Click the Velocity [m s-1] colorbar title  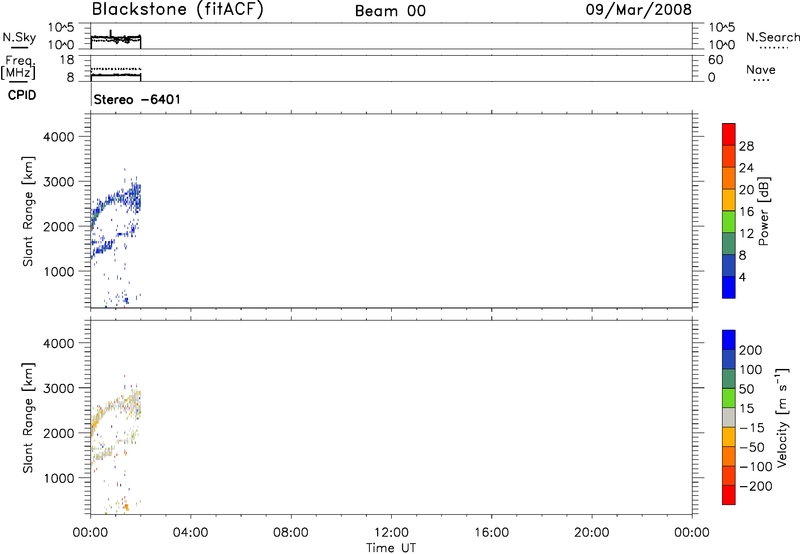coord(782,417)
